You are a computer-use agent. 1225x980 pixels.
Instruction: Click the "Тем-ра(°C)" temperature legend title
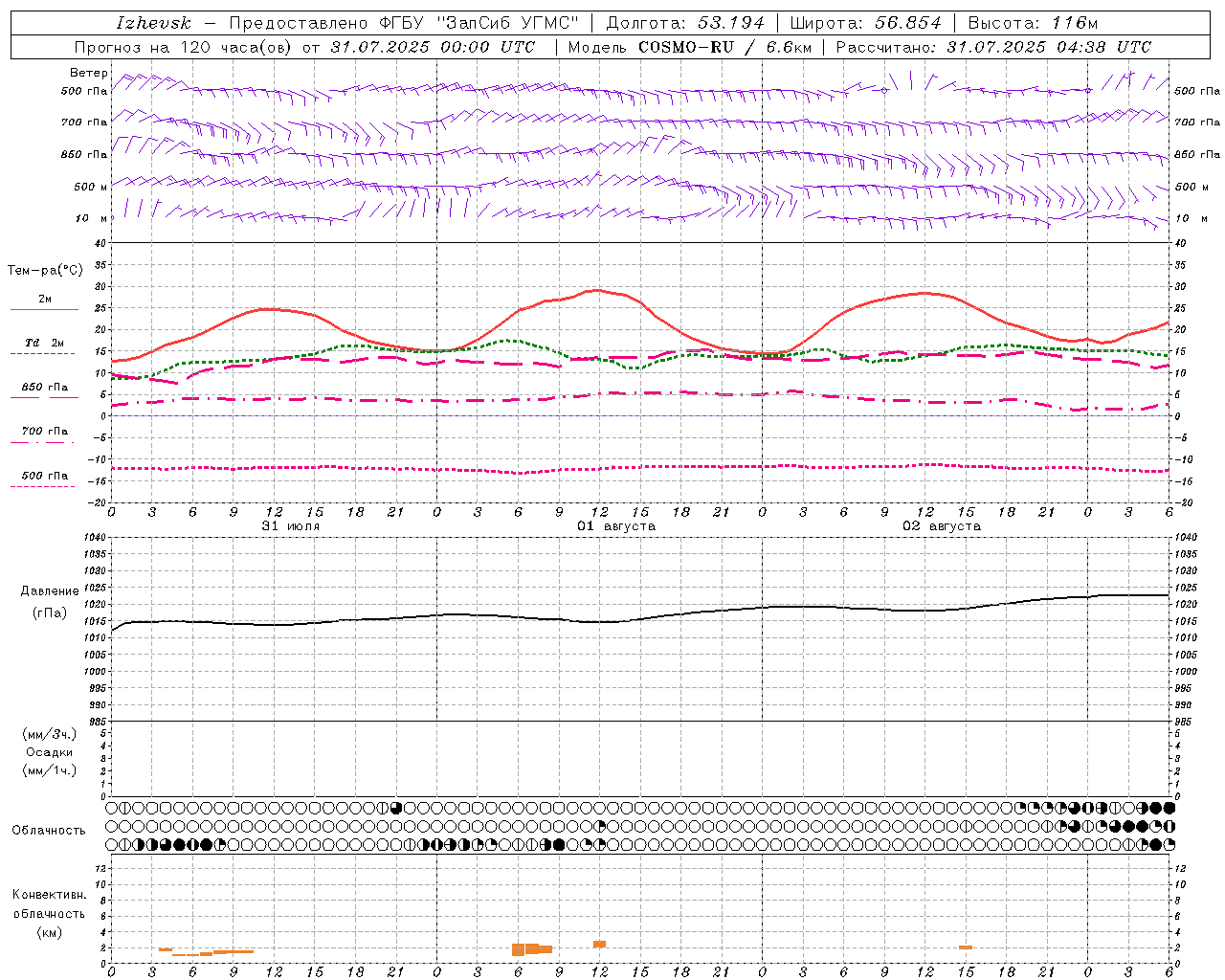tap(45, 271)
